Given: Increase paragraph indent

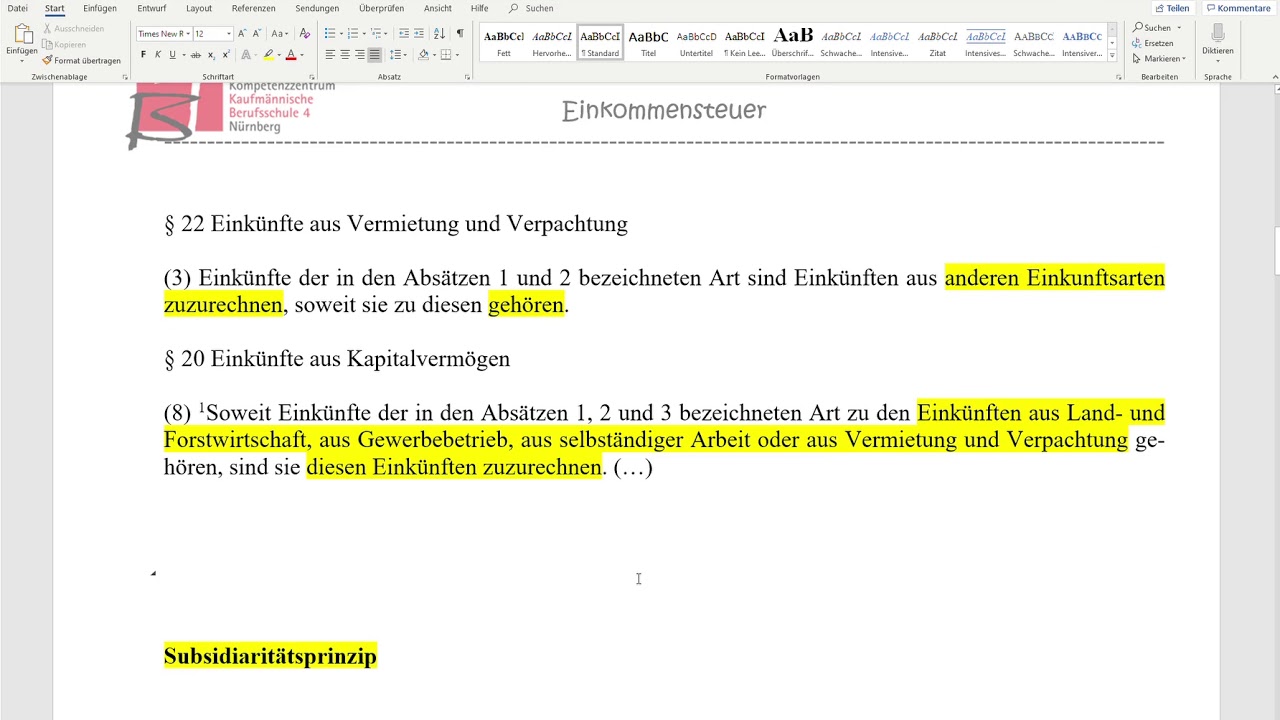Looking at the screenshot, I should [420, 34].
